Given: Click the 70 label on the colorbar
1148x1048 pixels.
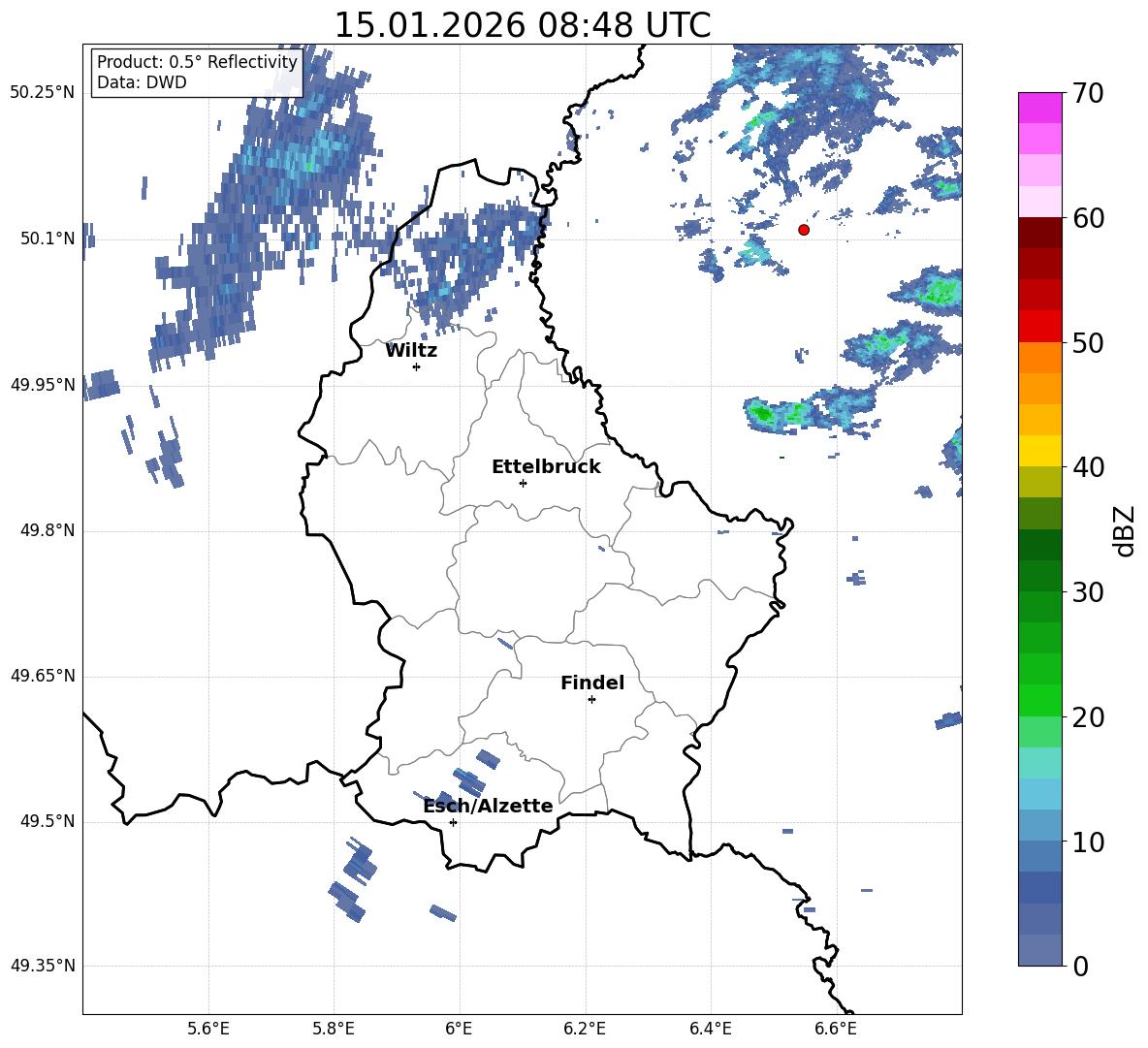Looking at the screenshot, I should click(x=1088, y=93).
